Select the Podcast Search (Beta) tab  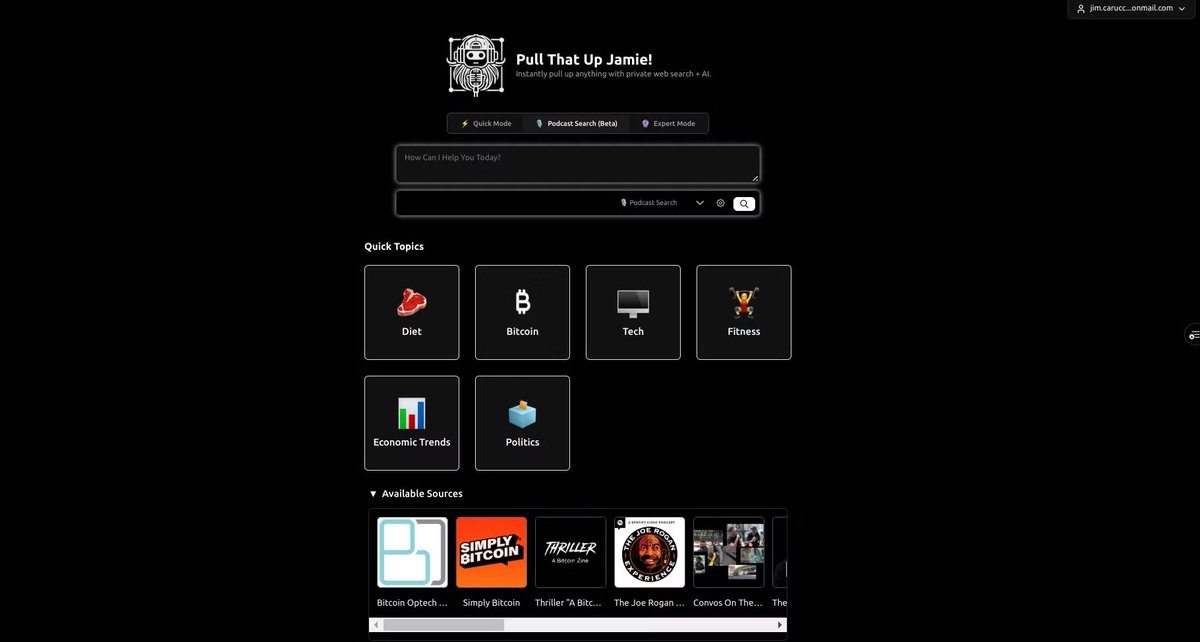point(577,124)
